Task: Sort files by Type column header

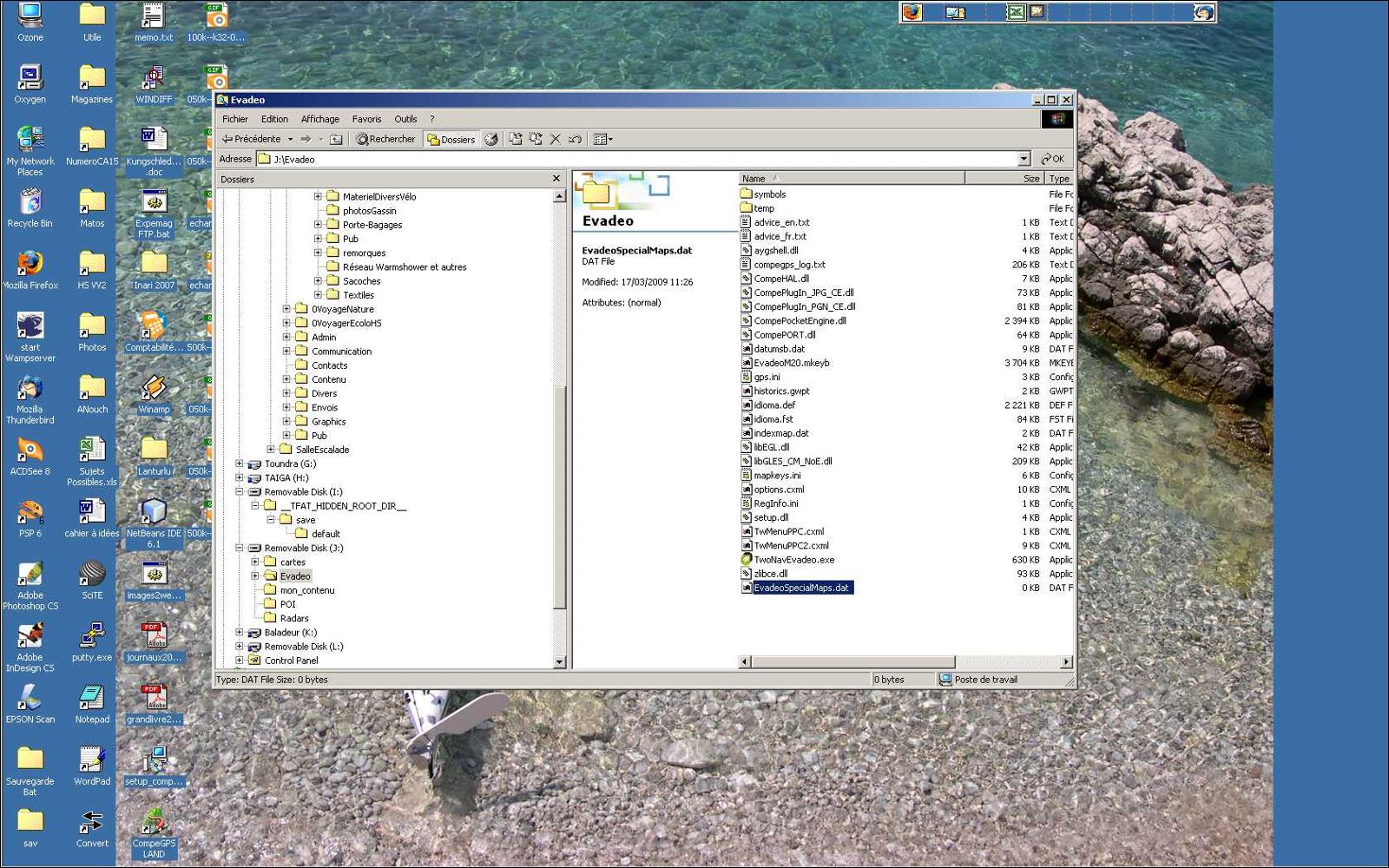Action: click(x=1059, y=178)
